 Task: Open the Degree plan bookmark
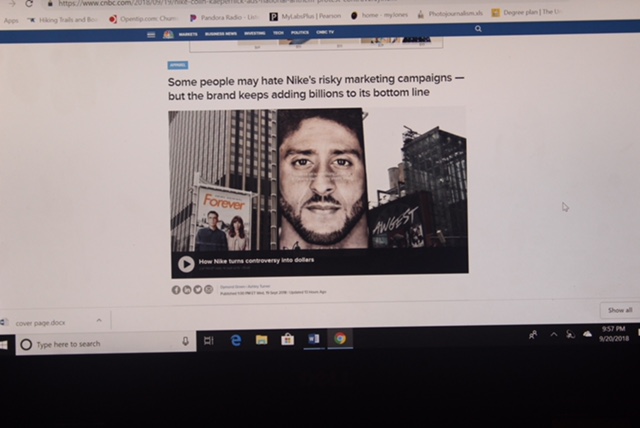click(527, 13)
